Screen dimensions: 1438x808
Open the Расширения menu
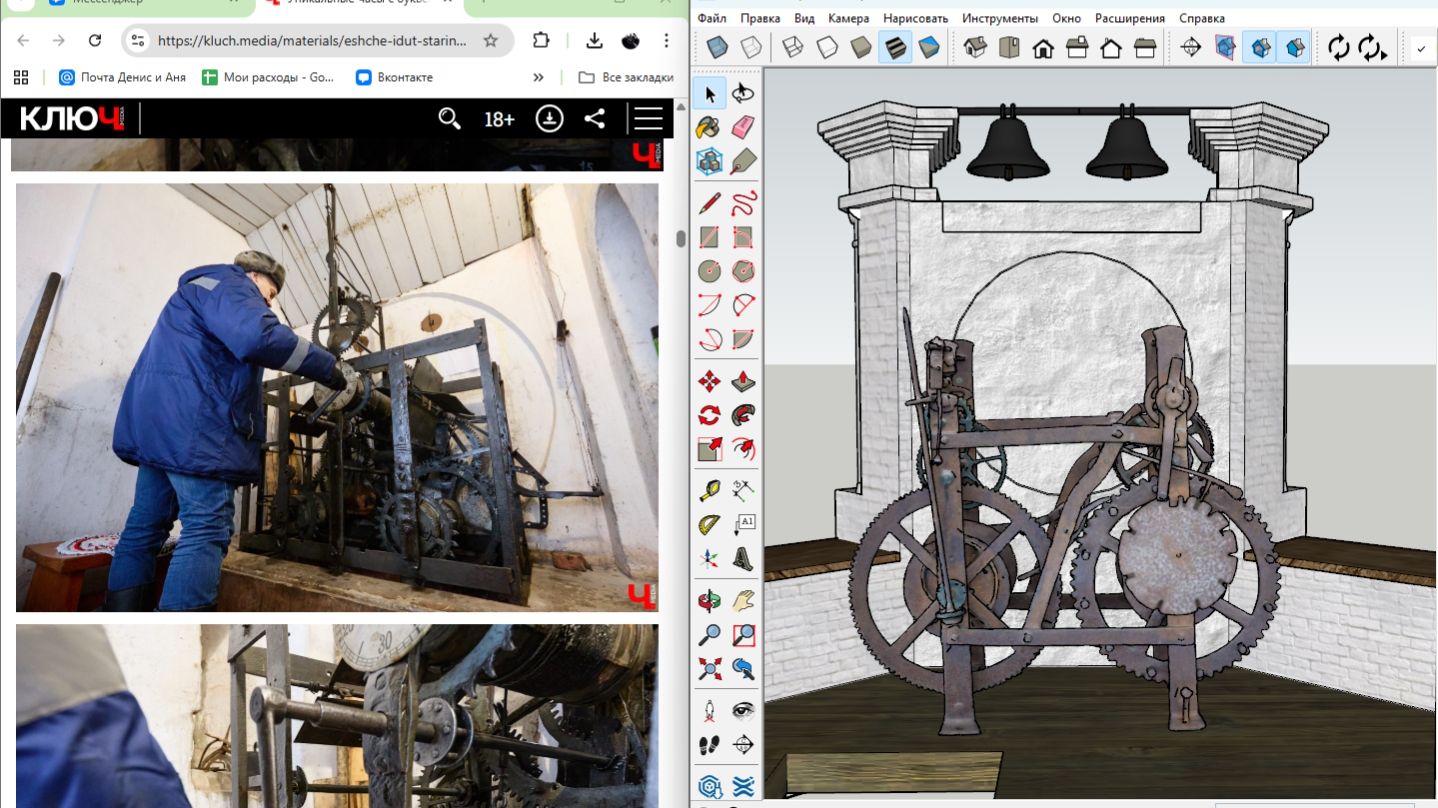pyautogui.click(x=1129, y=18)
